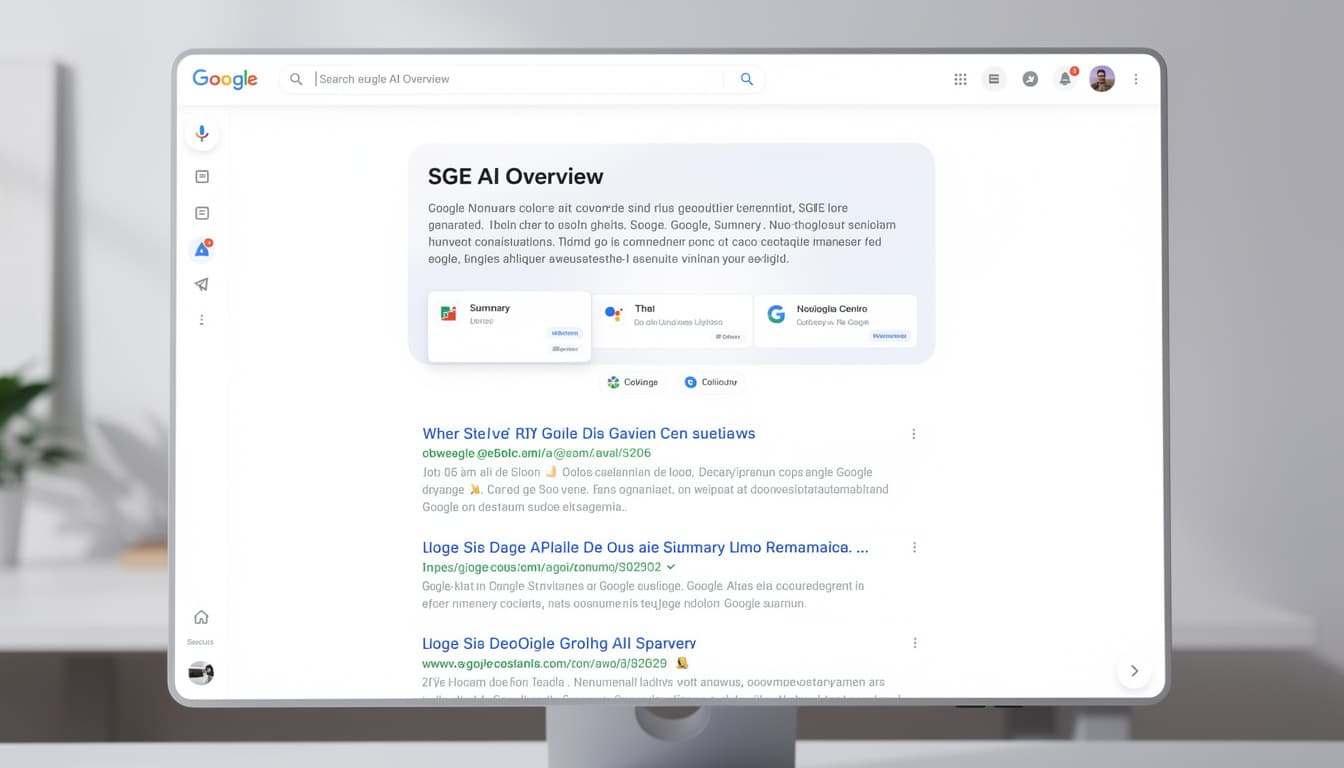Click the Assistant dots icon on Thal card

(x=614, y=314)
